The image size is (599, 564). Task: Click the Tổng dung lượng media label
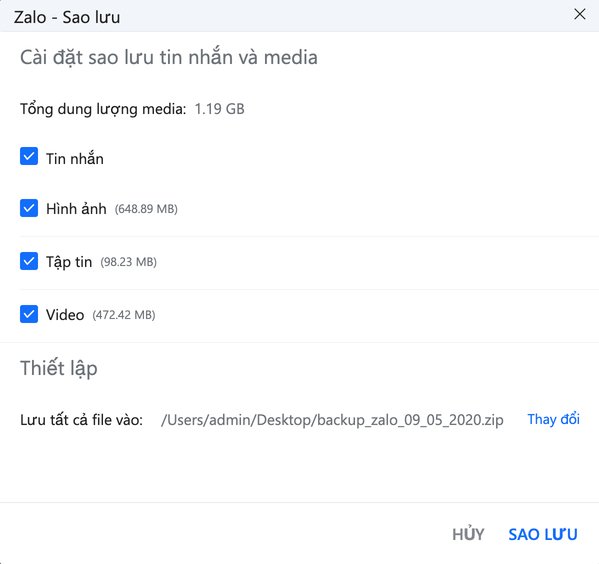pyautogui.click(x=103, y=109)
